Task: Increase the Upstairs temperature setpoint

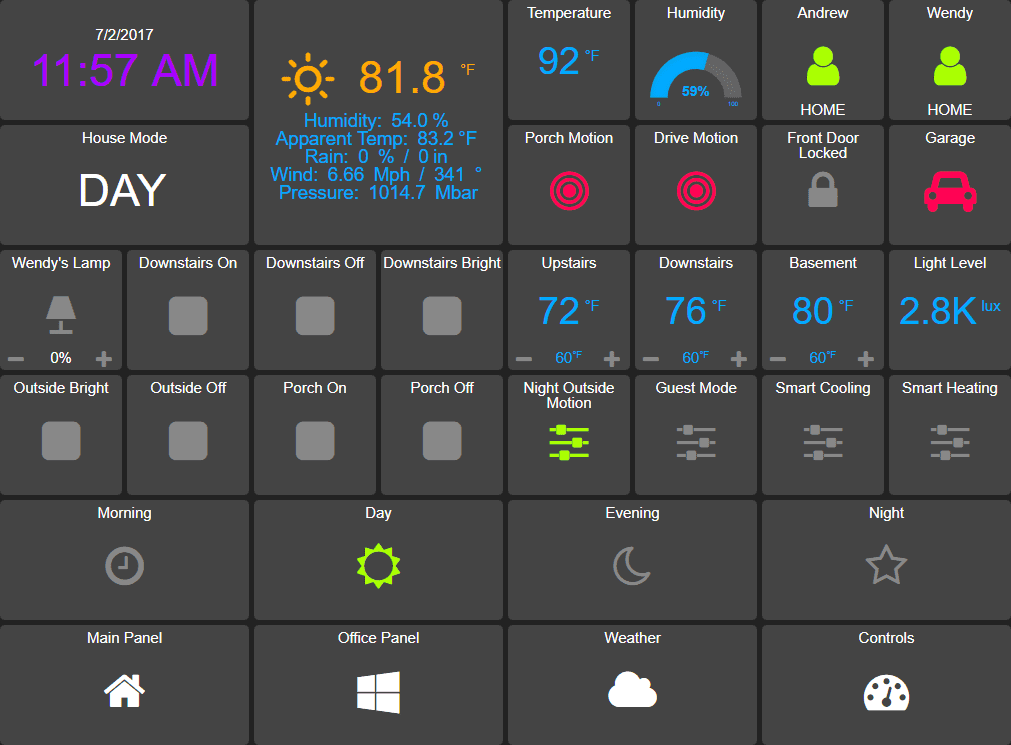Action: (612, 358)
